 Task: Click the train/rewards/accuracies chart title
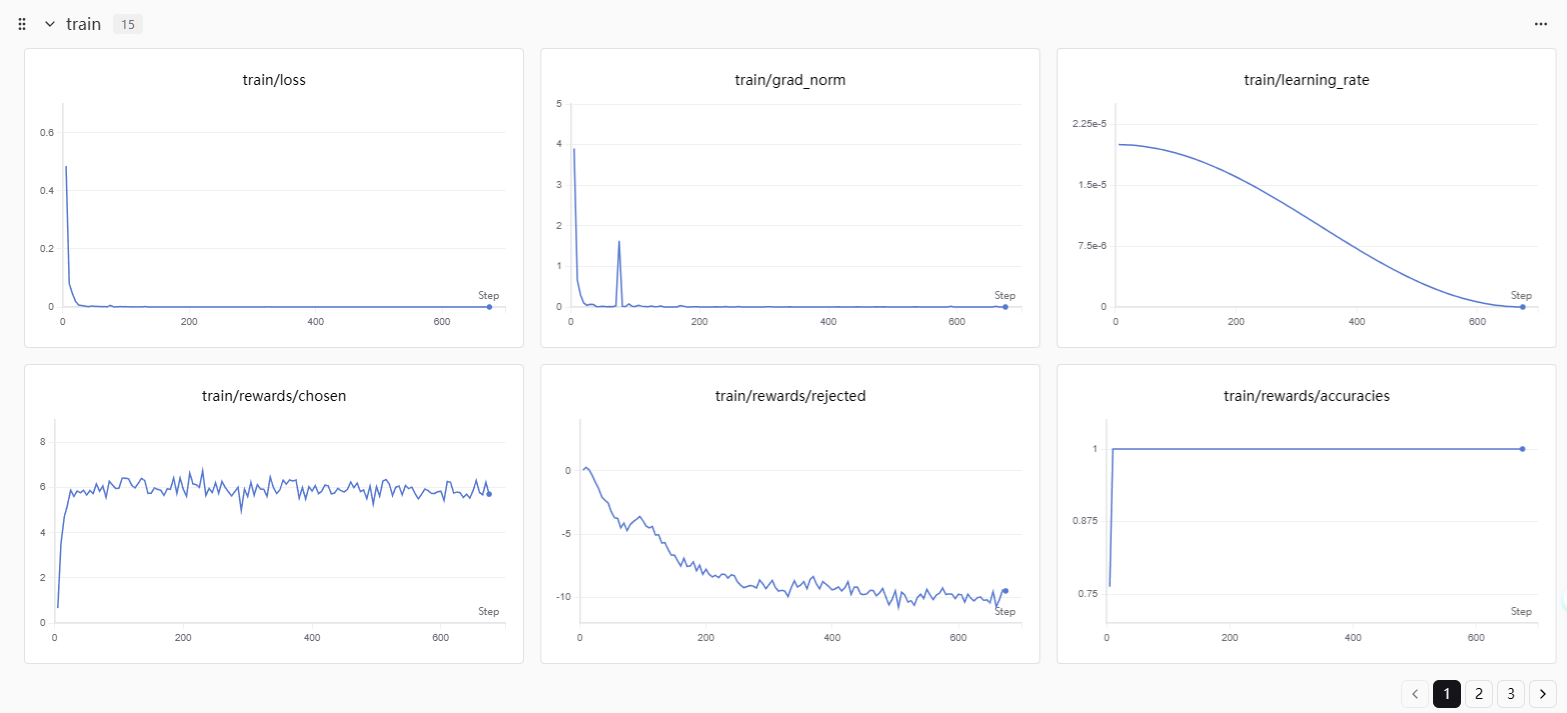click(x=1306, y=396)
